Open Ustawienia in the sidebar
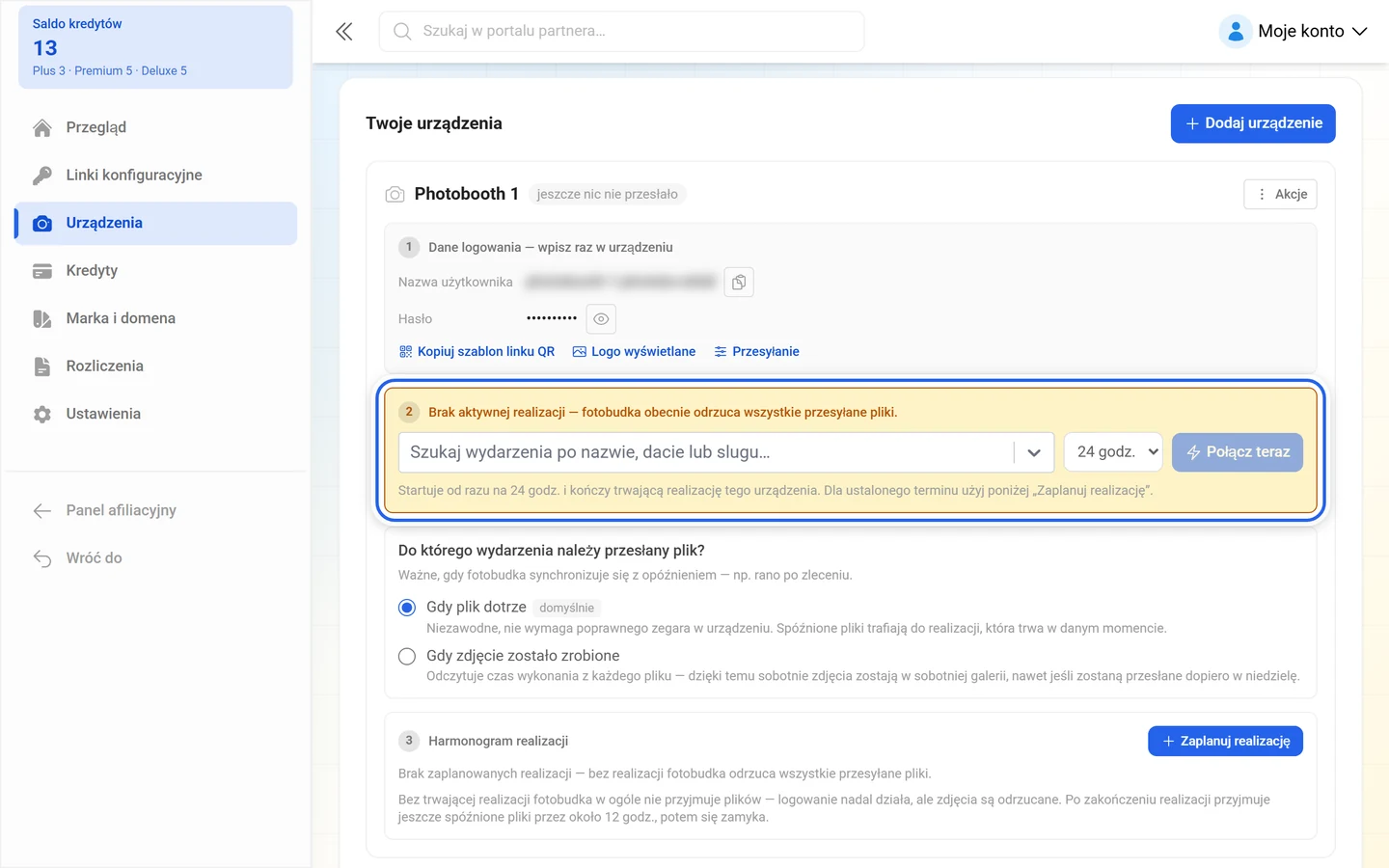The width and height of the screenshot is (1389, 868). pyautogui.click(x=156, y=415)
